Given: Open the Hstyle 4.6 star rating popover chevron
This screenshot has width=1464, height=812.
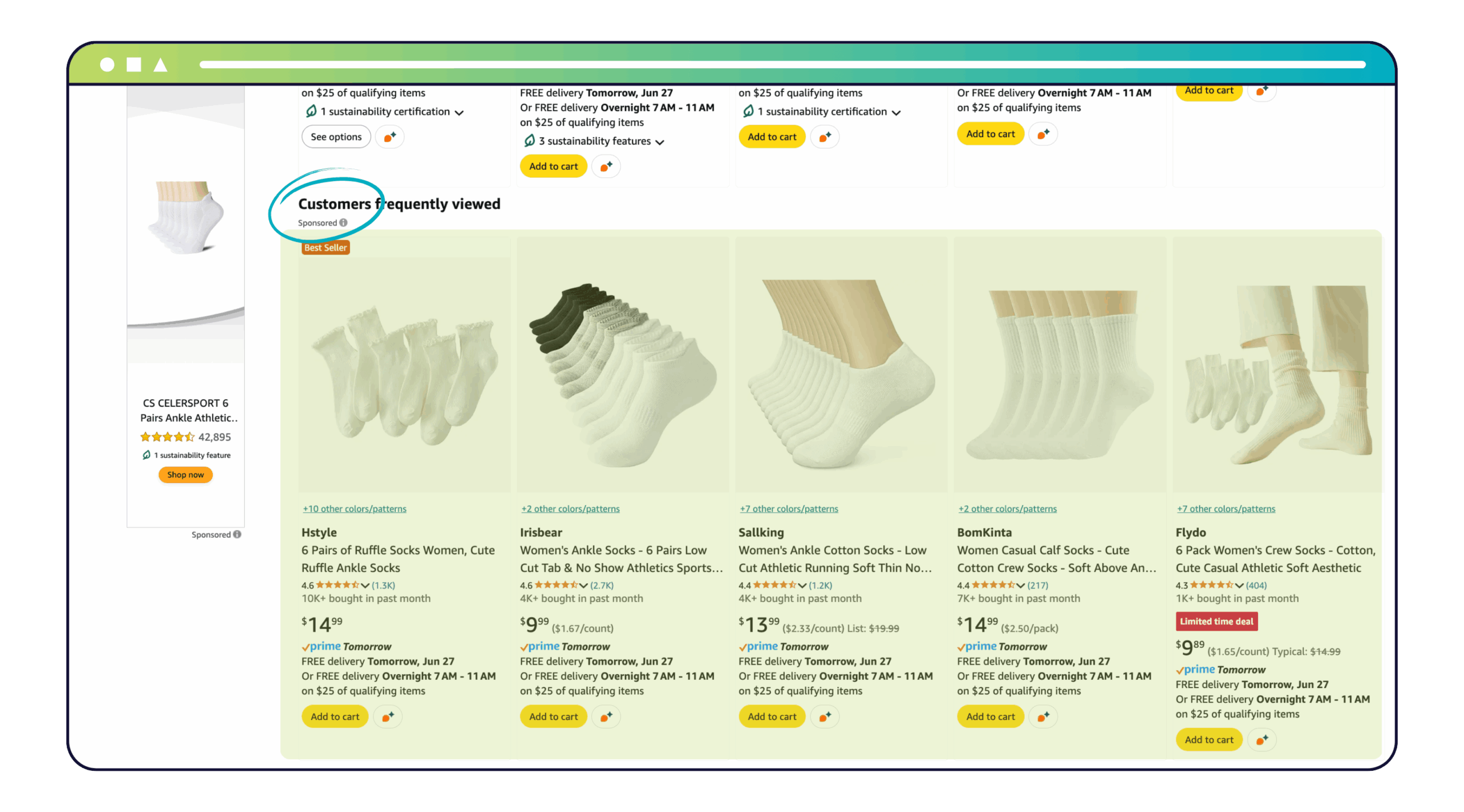Looking at the screenshot, I should (x=365, y=586).
